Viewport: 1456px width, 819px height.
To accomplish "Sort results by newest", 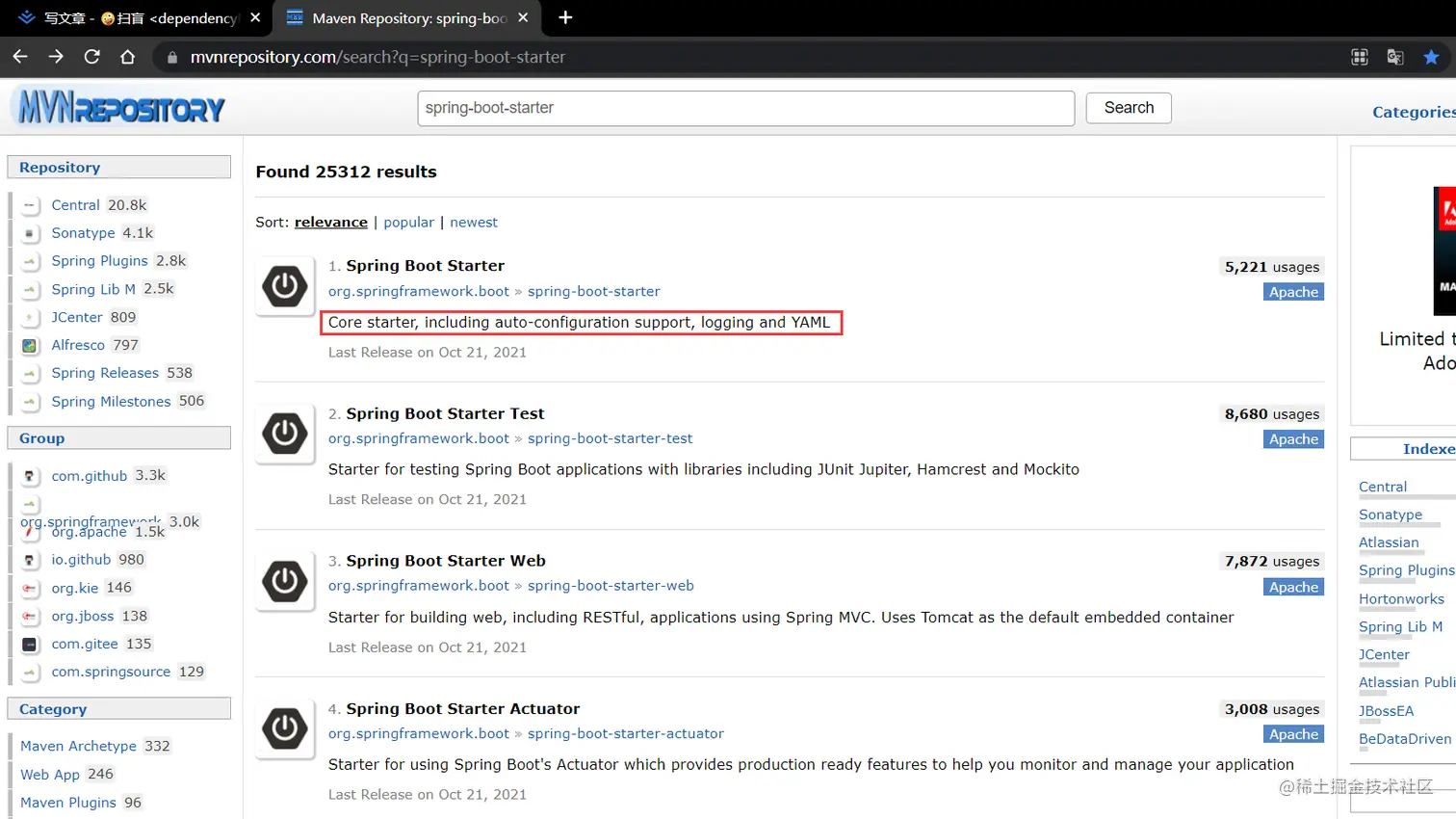I will 474,223.
